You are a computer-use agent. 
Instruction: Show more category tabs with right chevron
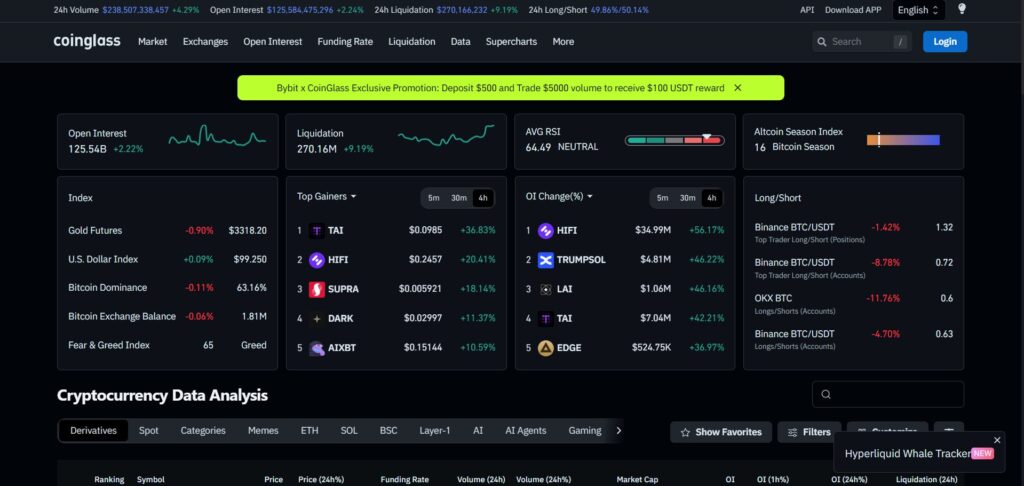618,430
